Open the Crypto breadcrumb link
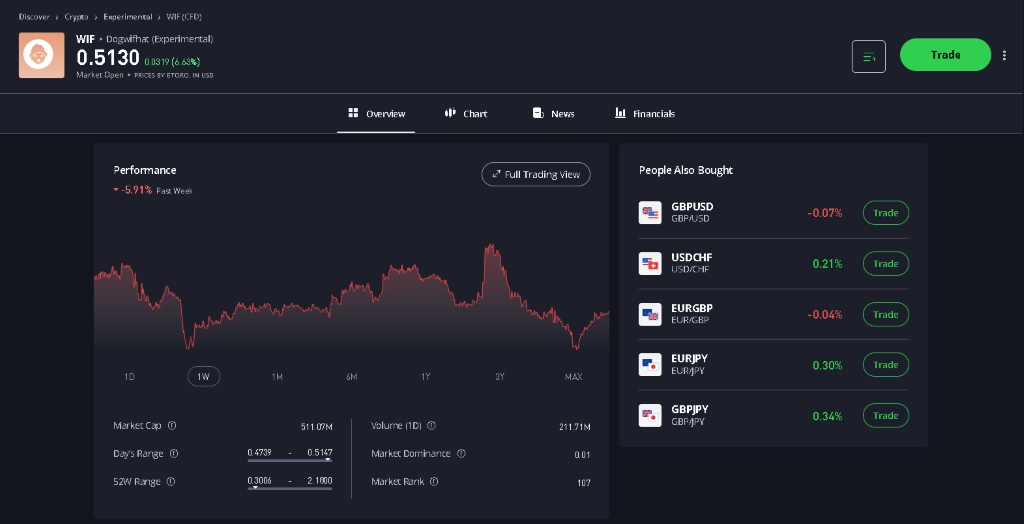This screenshot has width=1024, height=524. point(77,17)
